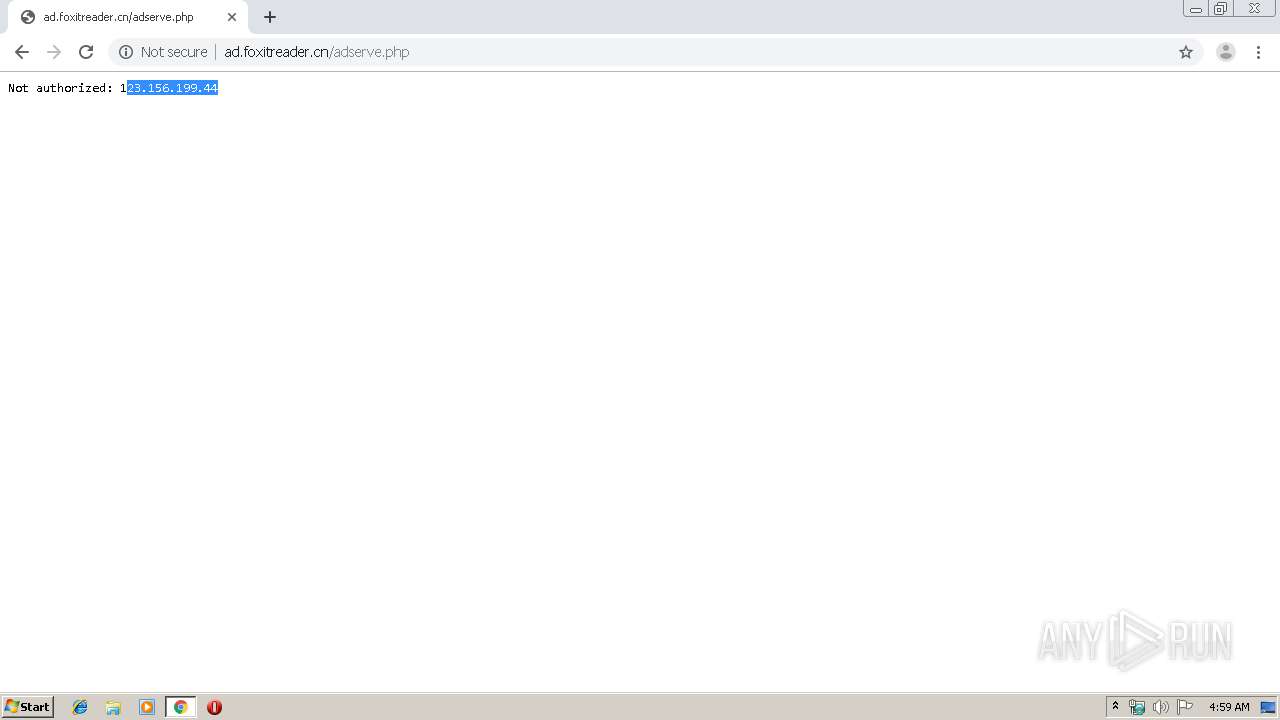The width and height of the screenshot is (1280, 720).
Task: Click the 'Not authorized:' text
Action: 60,88
